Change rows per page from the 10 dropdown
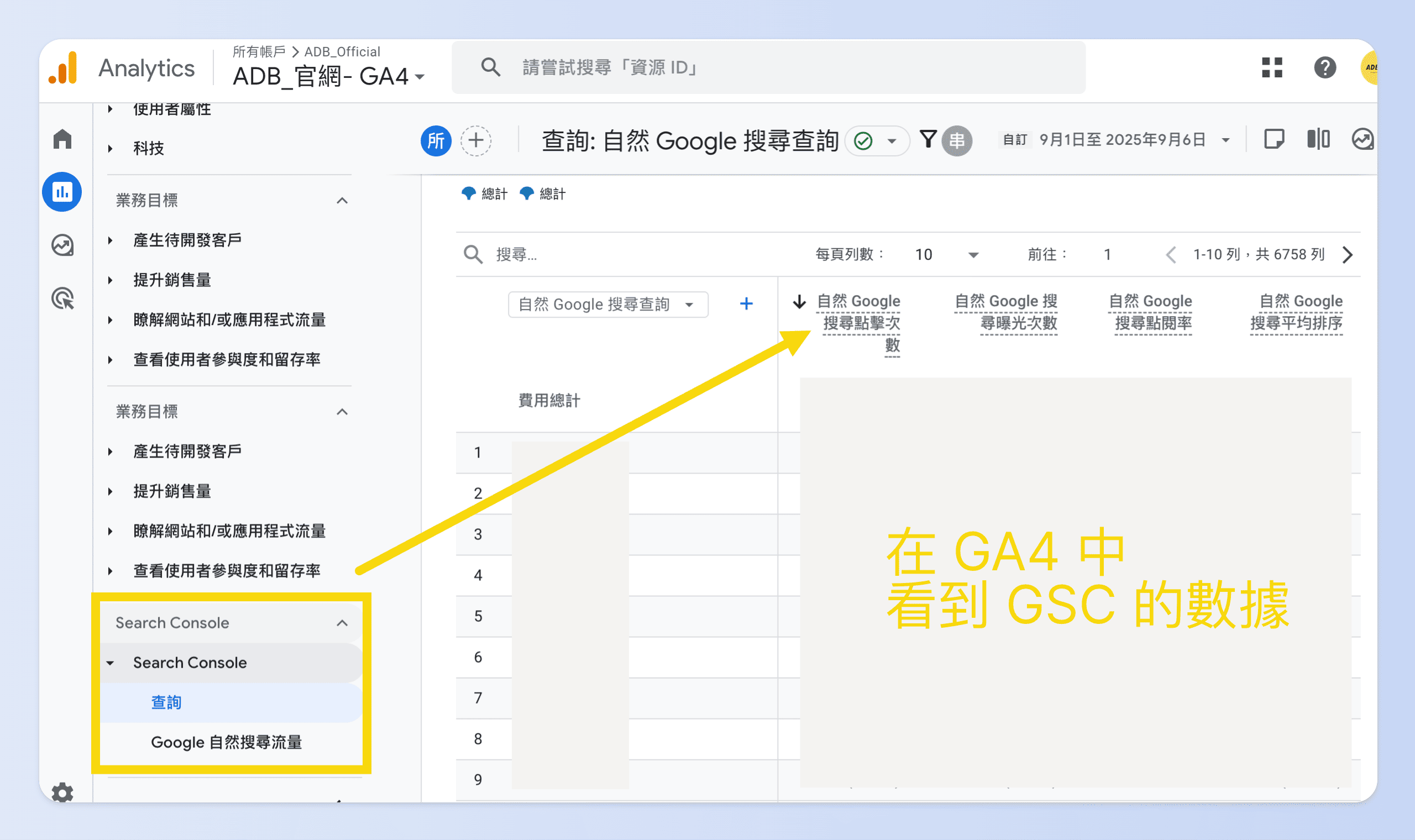This screenshot has width=1415, height=840. pyautogui.click(x=946, y=254)
